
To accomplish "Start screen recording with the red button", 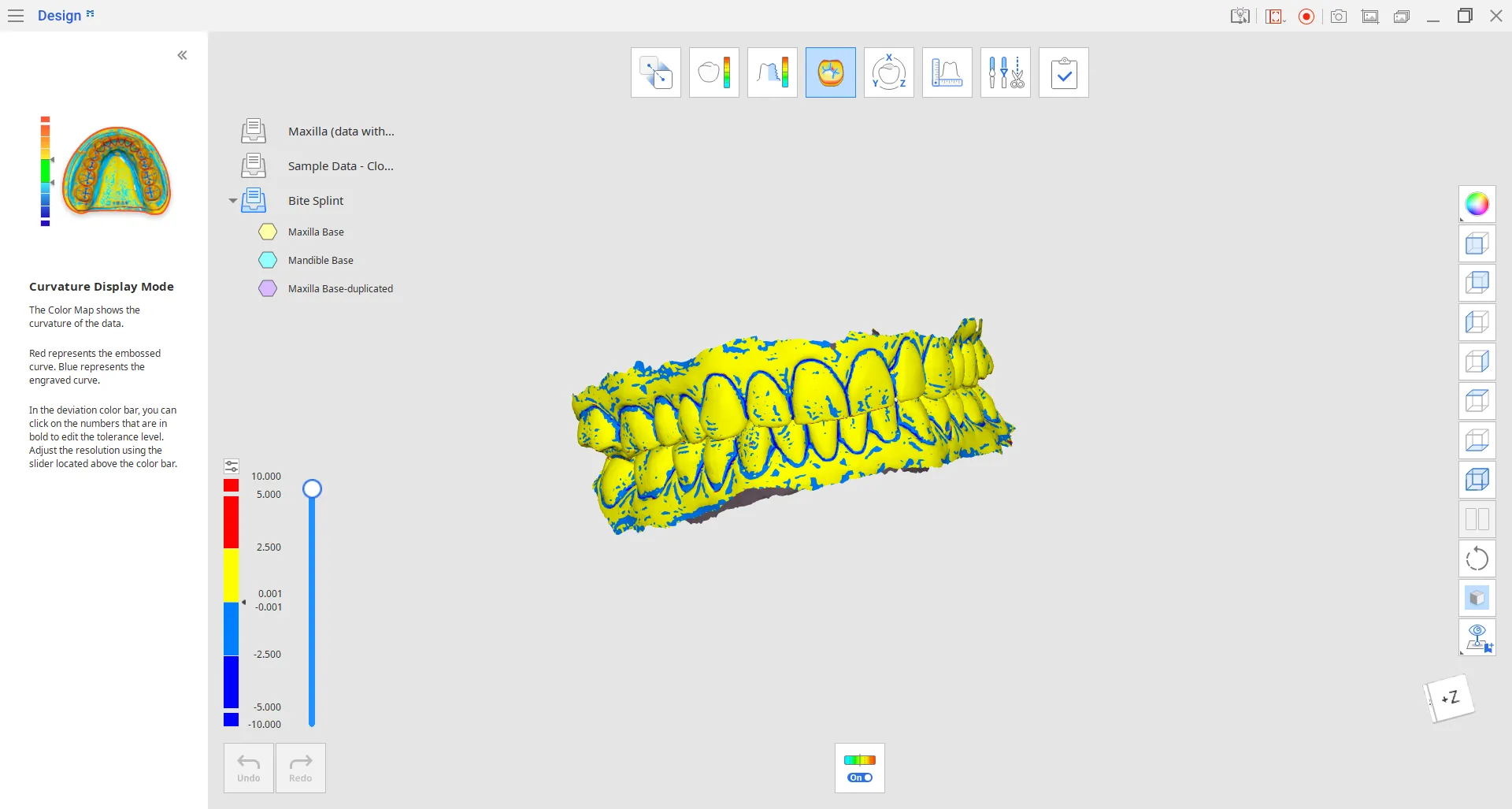I will (x=1306, y=16).
